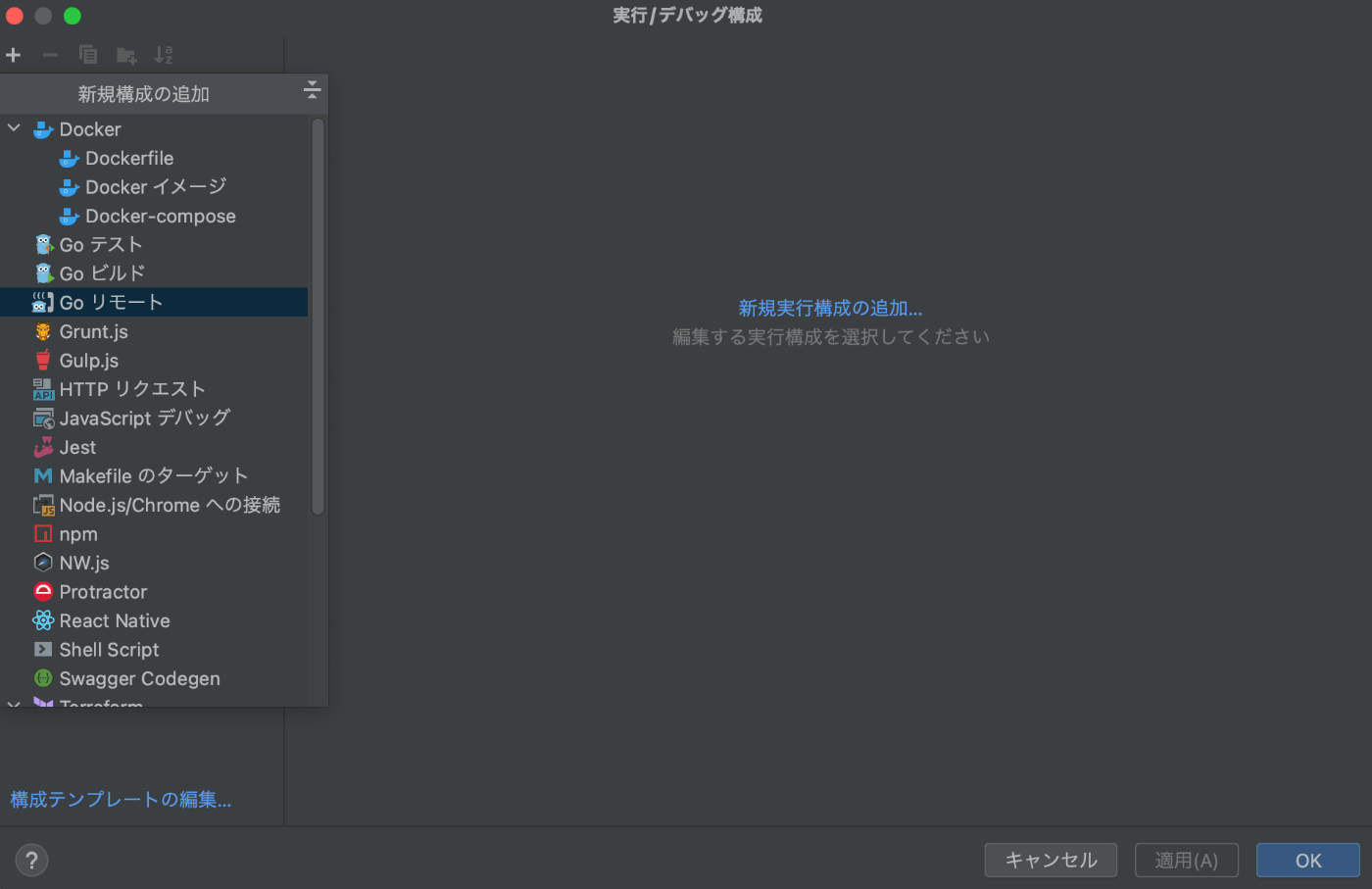The height and width of the screenshot is (889, 1372).
Task: Click the Go テスト gopher icon
Action: [x=43, y=244]
